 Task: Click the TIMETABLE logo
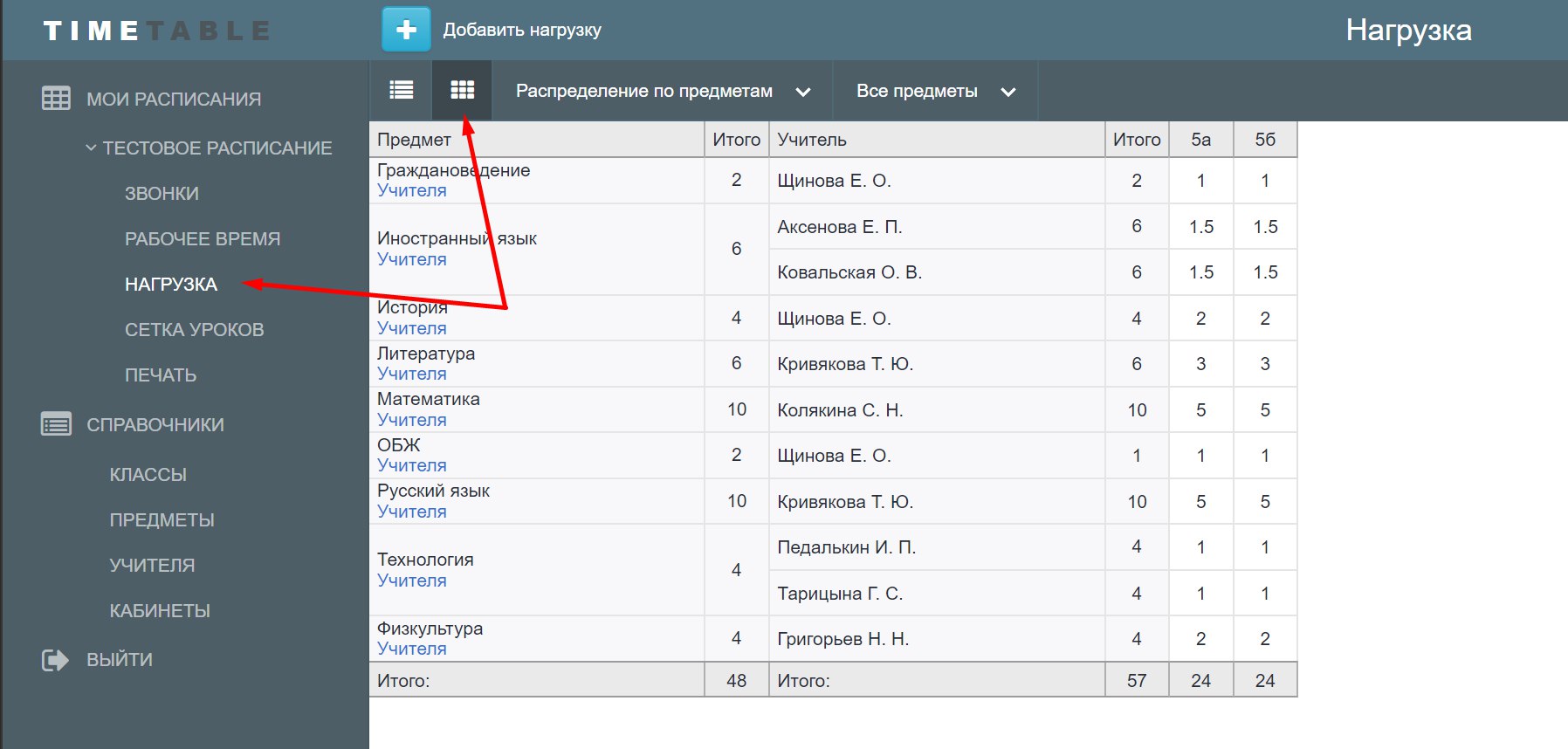[x=156, y=31]
